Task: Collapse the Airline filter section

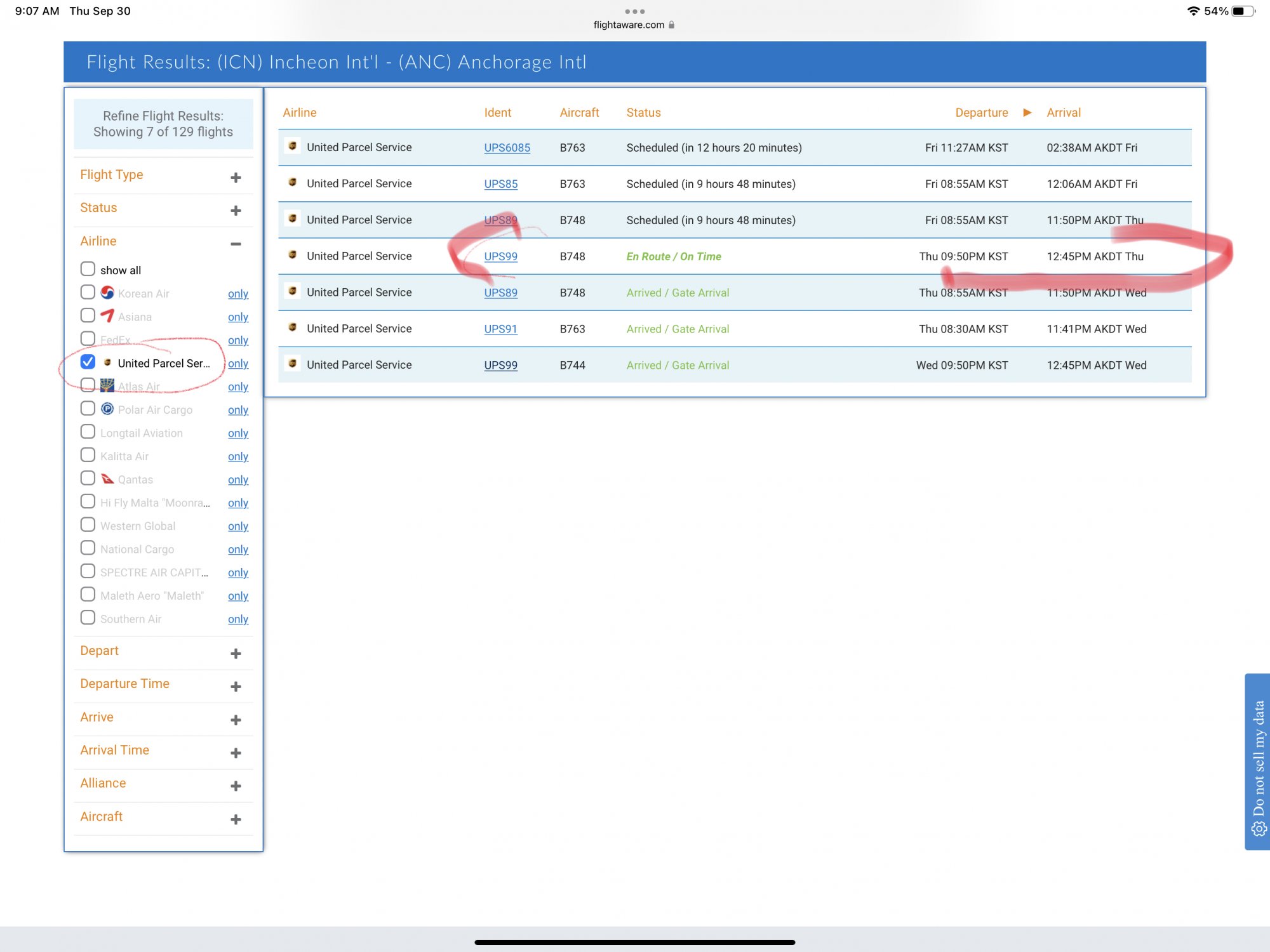Action: [236, 244]
